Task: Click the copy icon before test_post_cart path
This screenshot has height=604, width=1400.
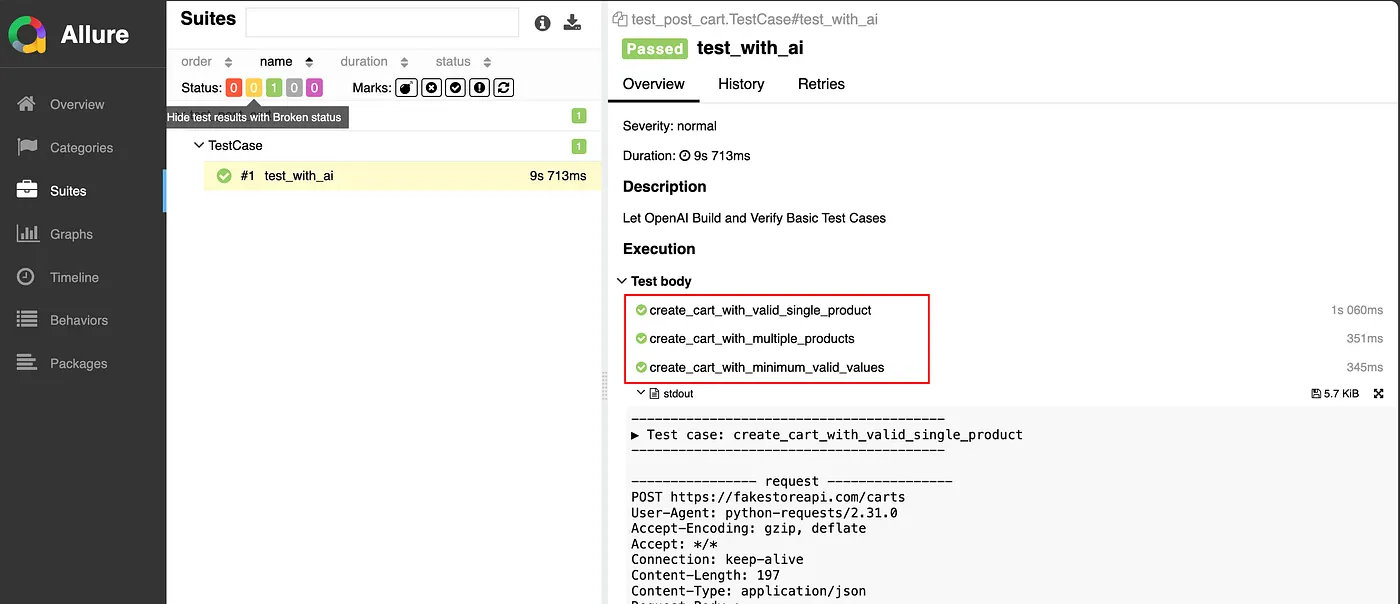Action: 619,19
